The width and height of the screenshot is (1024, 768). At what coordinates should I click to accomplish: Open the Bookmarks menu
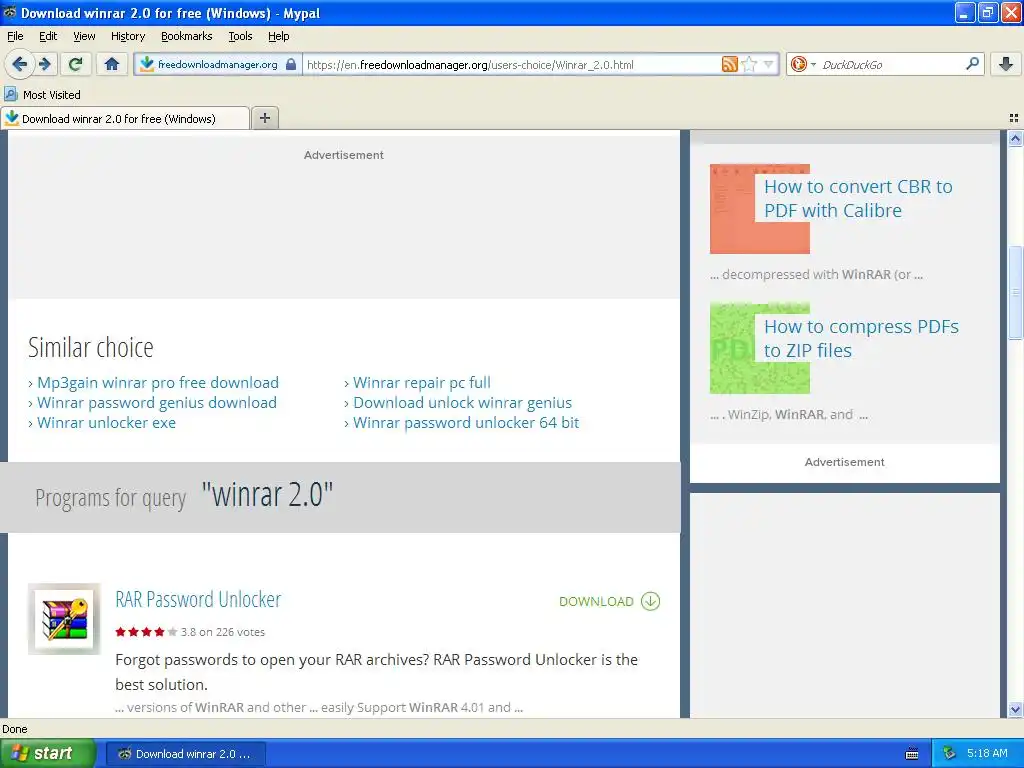[187, 36]
